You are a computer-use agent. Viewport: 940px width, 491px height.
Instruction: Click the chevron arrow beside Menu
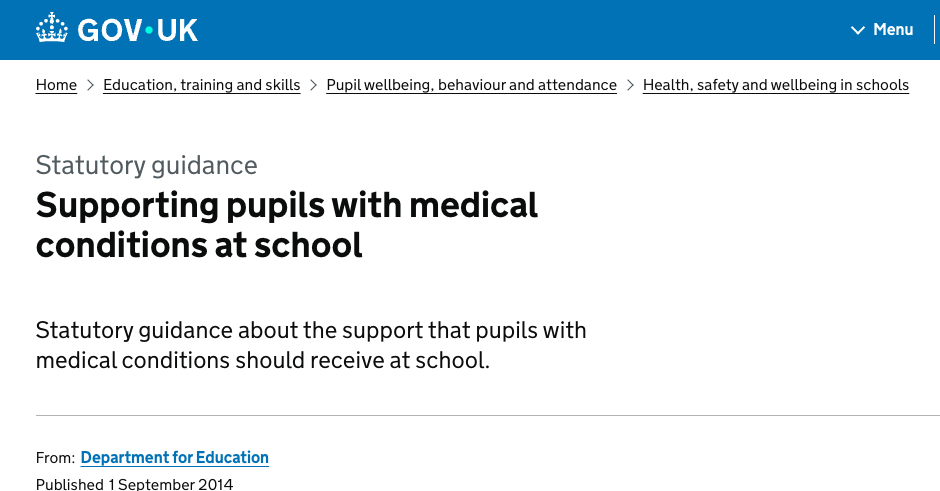coord(857,30)
